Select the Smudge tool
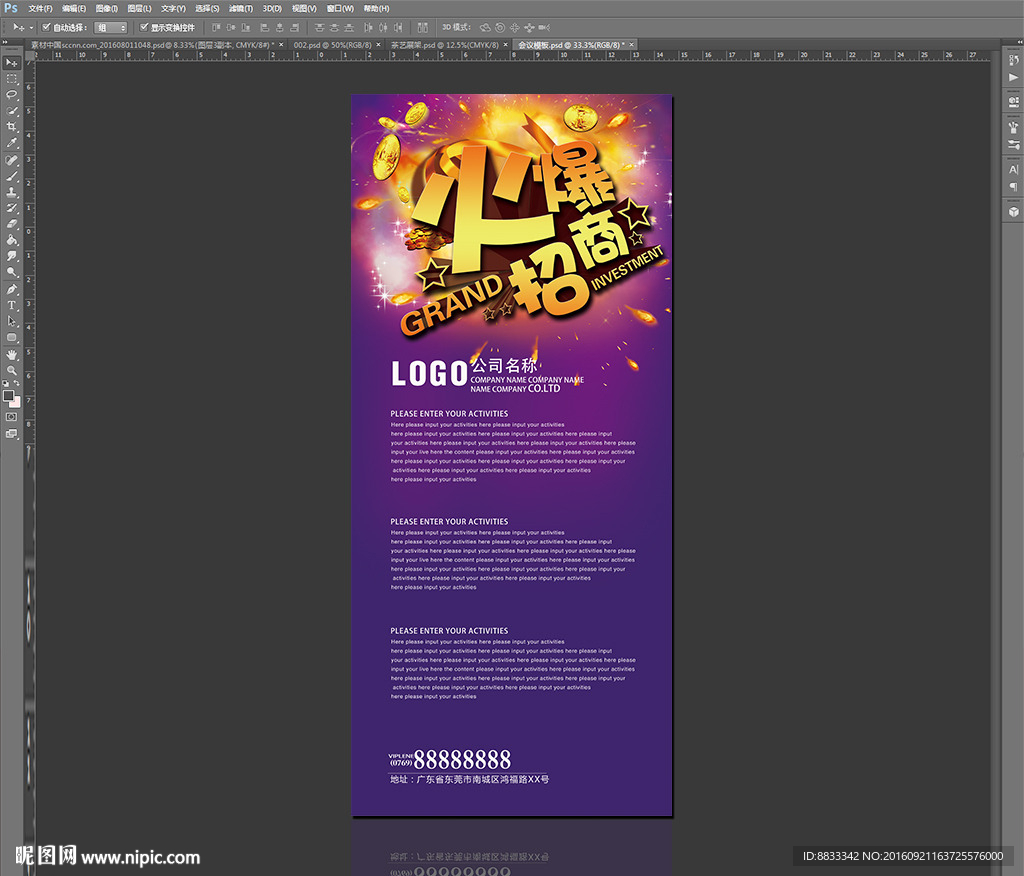This screenshot has height=876, width=1024. 12,256
